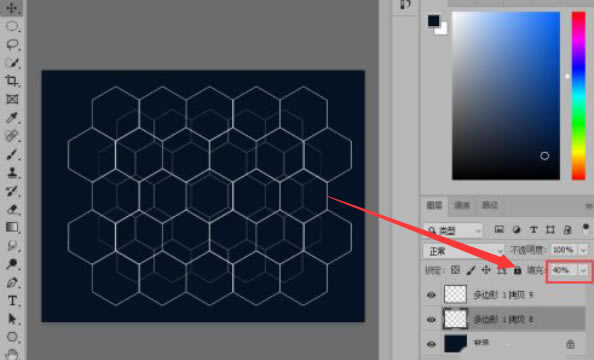Image resolution: width=594 pixels, height=360 pixels.
Task: Lock image pixels with brush lock icon
Action: click(x=471, y=270)
